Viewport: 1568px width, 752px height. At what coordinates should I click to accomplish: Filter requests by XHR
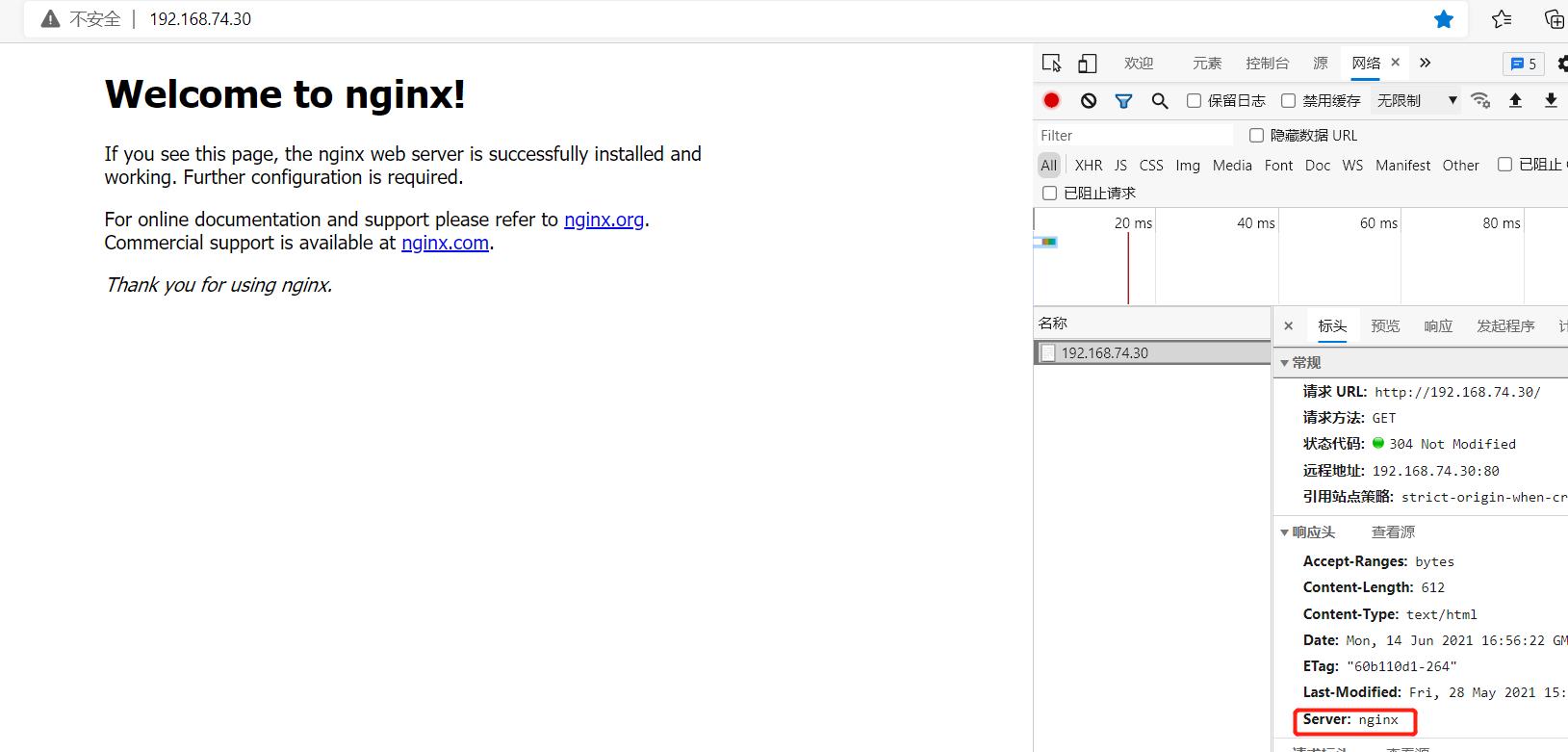tap(1089, 165)
